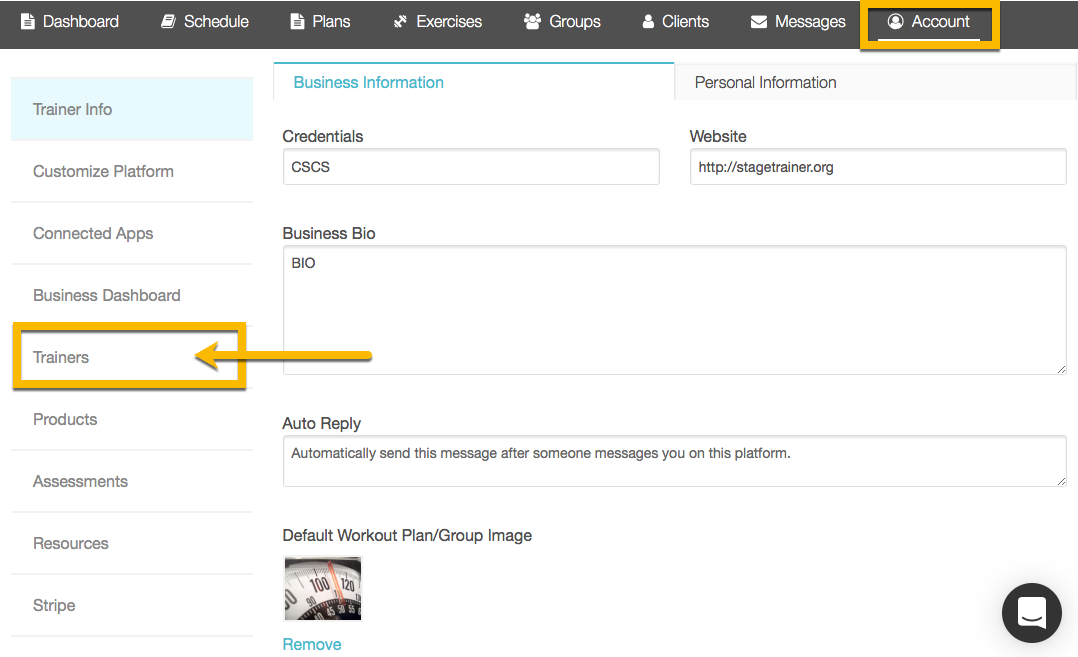Open the Plans section
This screenshot has width=1078, height=657.
coord(320,22)
